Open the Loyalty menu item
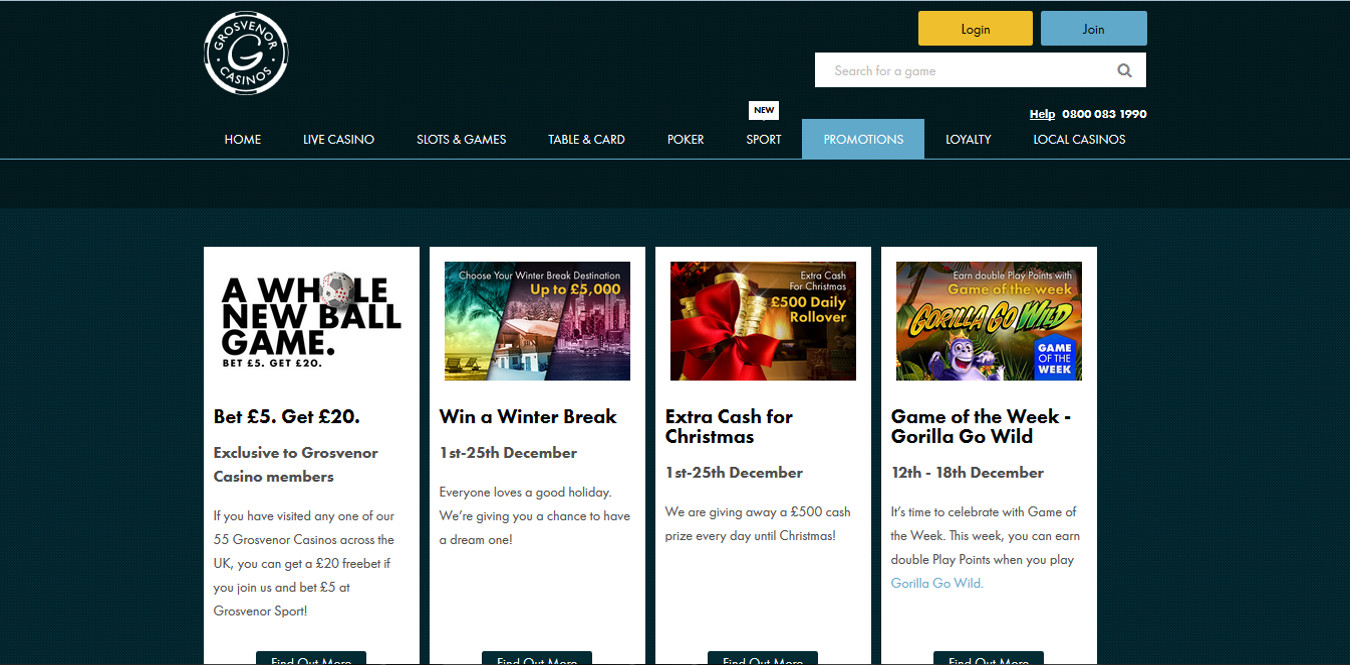 point(968,139)
